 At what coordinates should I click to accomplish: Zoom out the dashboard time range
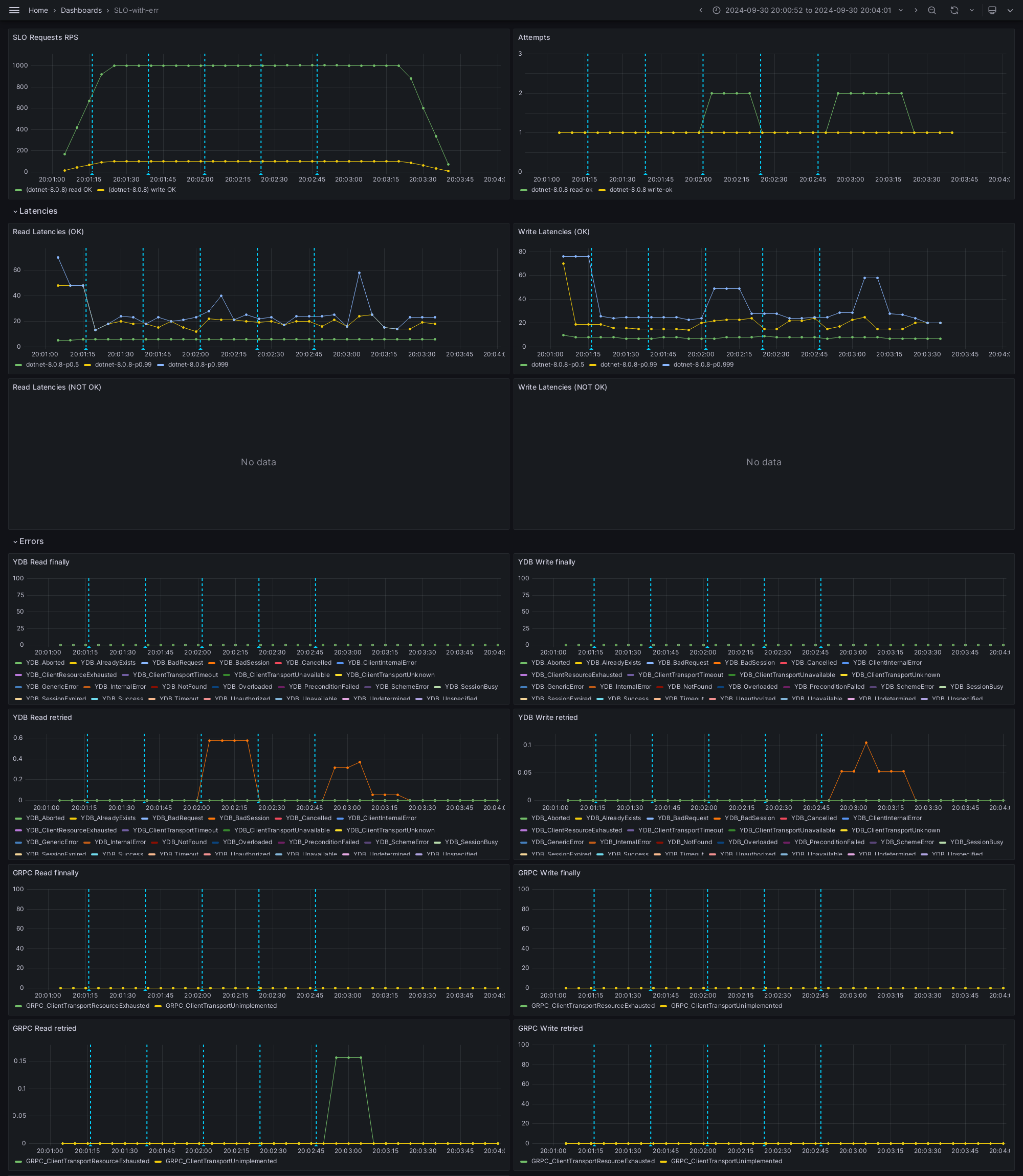(931, 10)
